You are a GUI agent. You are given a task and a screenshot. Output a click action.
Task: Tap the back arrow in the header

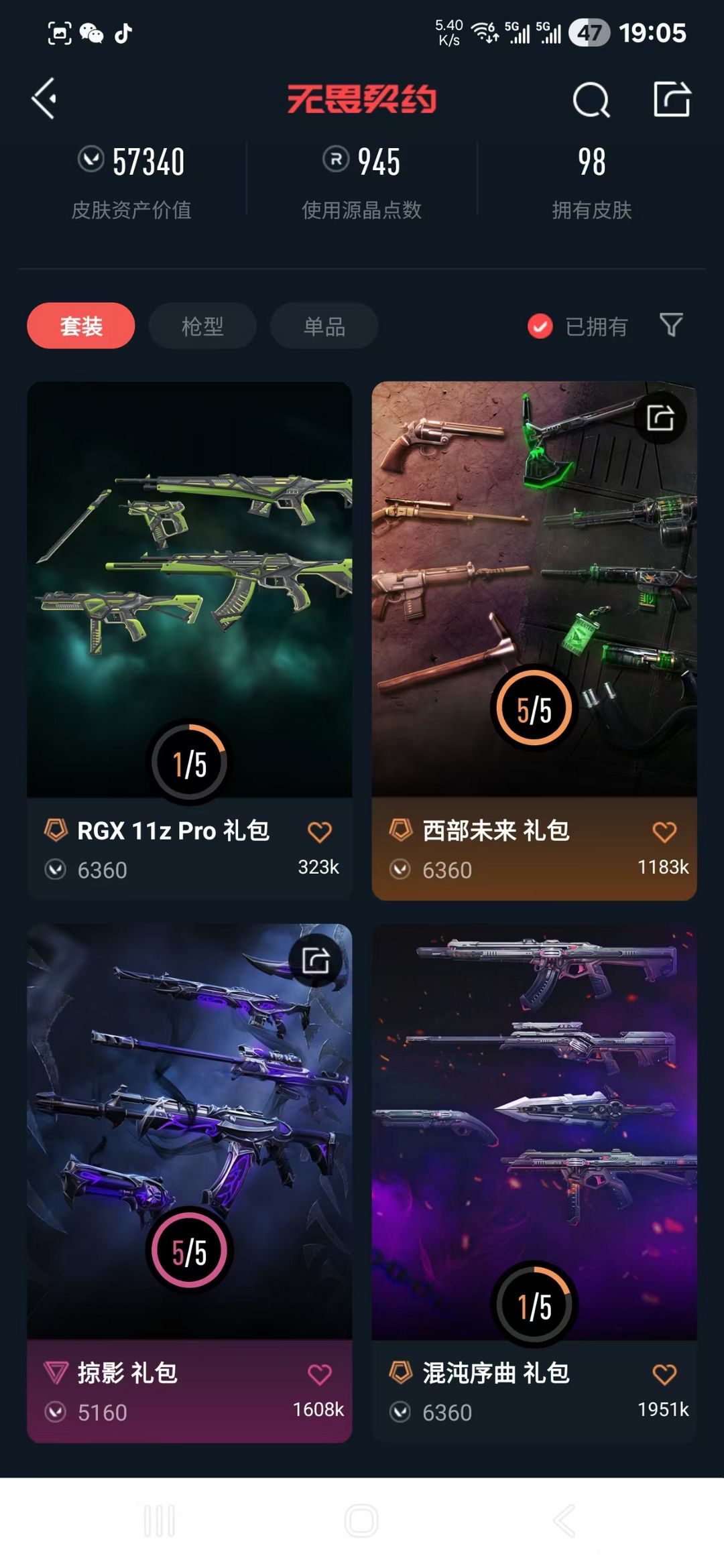[x=44, y=99]
